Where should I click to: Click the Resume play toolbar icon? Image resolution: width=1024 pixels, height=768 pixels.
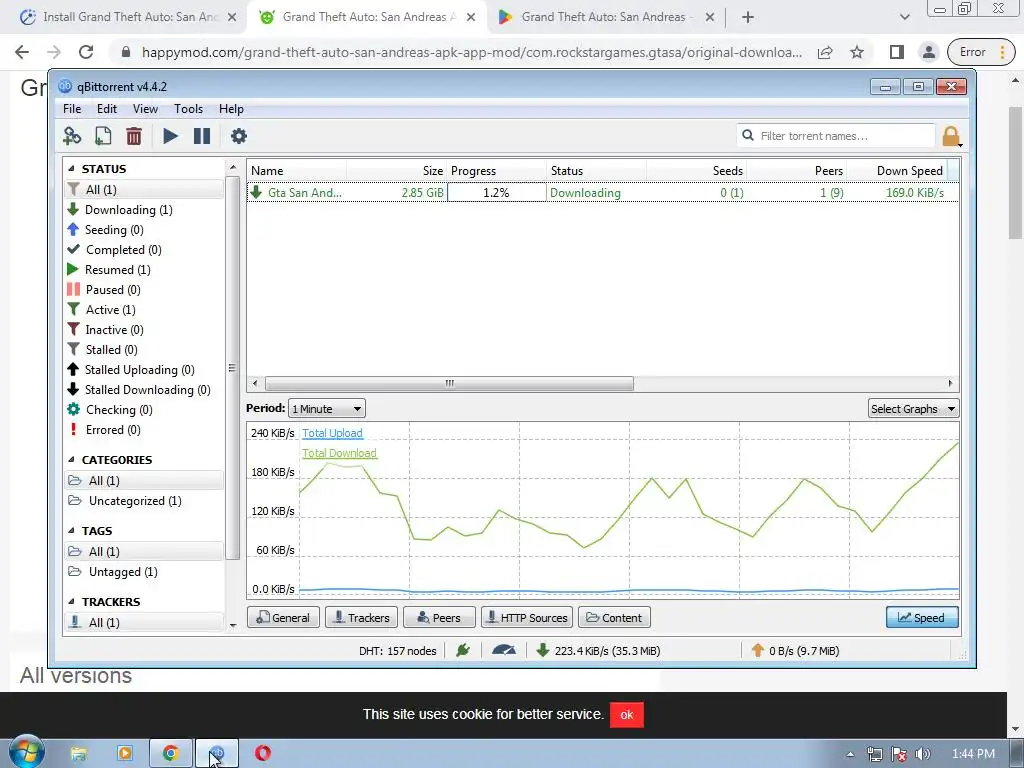click(x=170, y=136)
